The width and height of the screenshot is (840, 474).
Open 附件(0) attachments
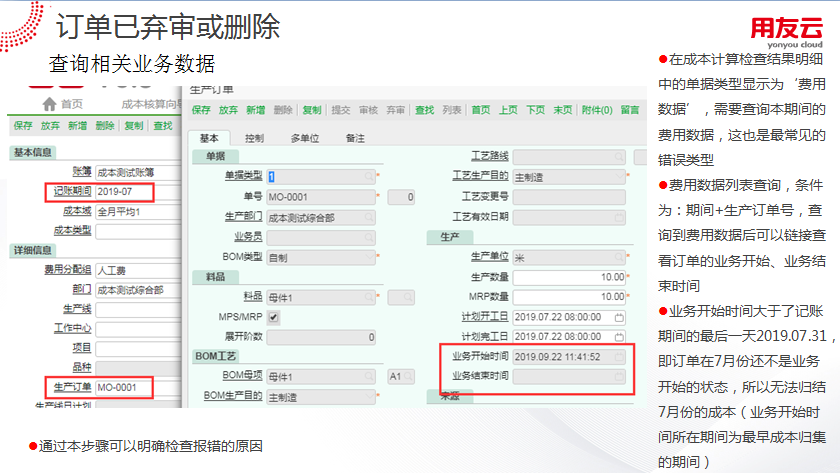tap(596, 110)
